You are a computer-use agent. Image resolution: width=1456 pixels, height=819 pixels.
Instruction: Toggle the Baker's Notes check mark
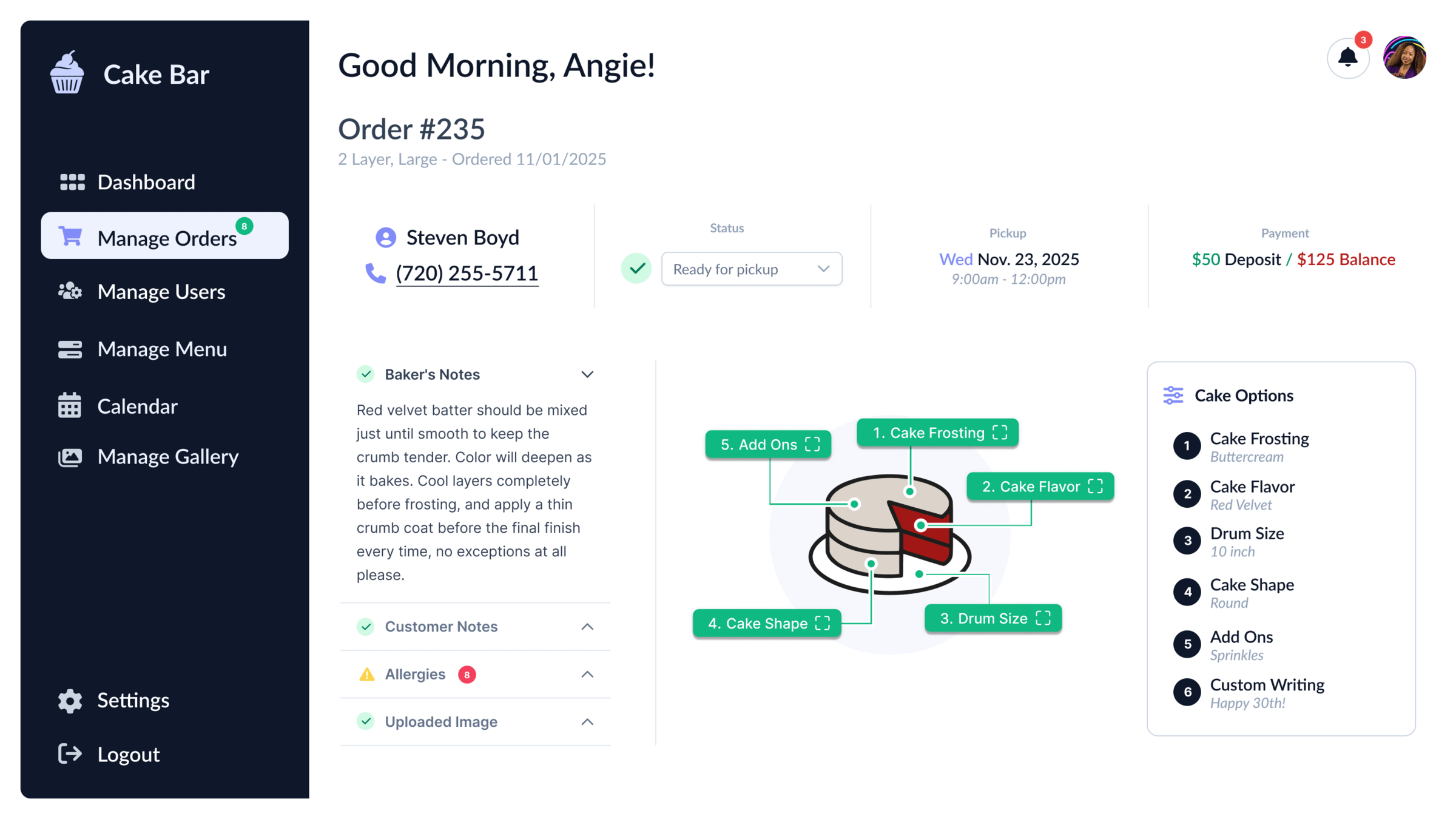(365, 374)
